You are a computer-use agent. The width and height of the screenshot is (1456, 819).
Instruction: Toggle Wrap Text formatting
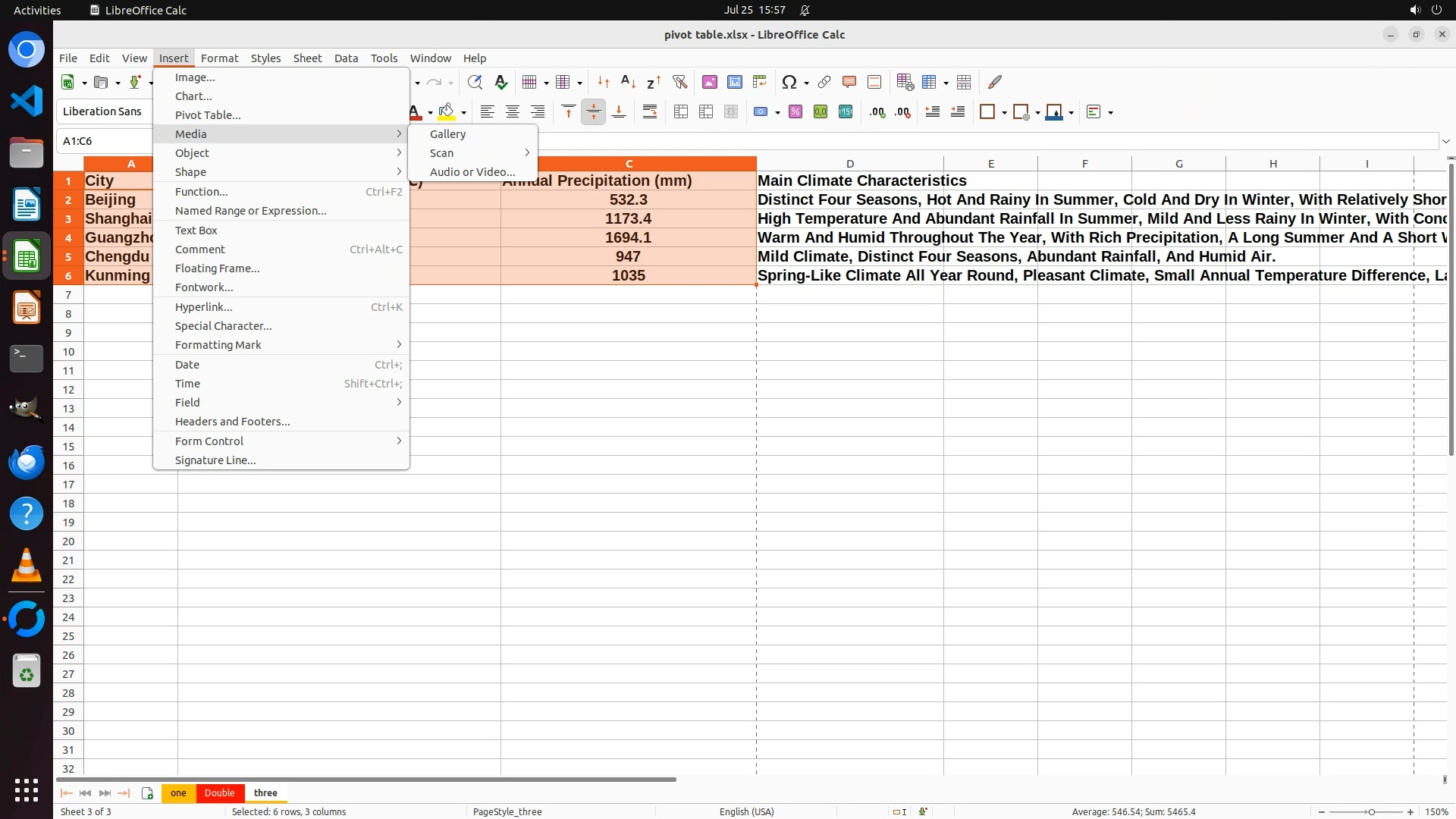coord(650,112)
